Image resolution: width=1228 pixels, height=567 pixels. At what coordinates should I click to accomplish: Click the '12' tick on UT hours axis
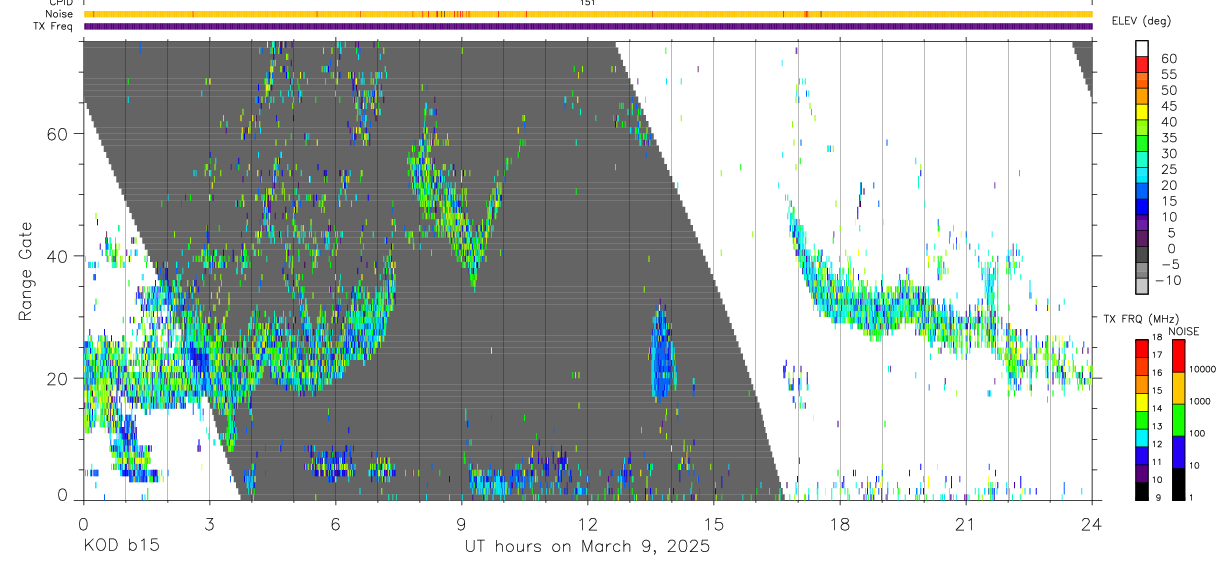[x=588, y=523]
